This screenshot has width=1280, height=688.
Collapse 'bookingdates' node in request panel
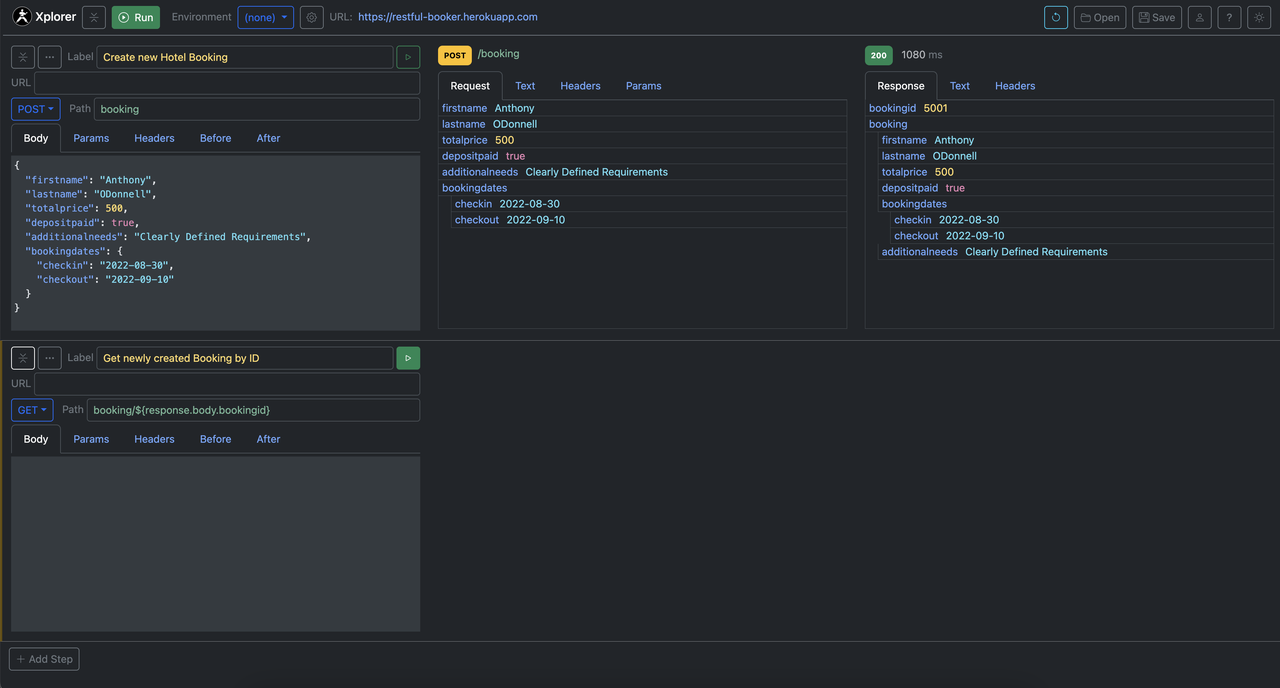tap(474, 188)
